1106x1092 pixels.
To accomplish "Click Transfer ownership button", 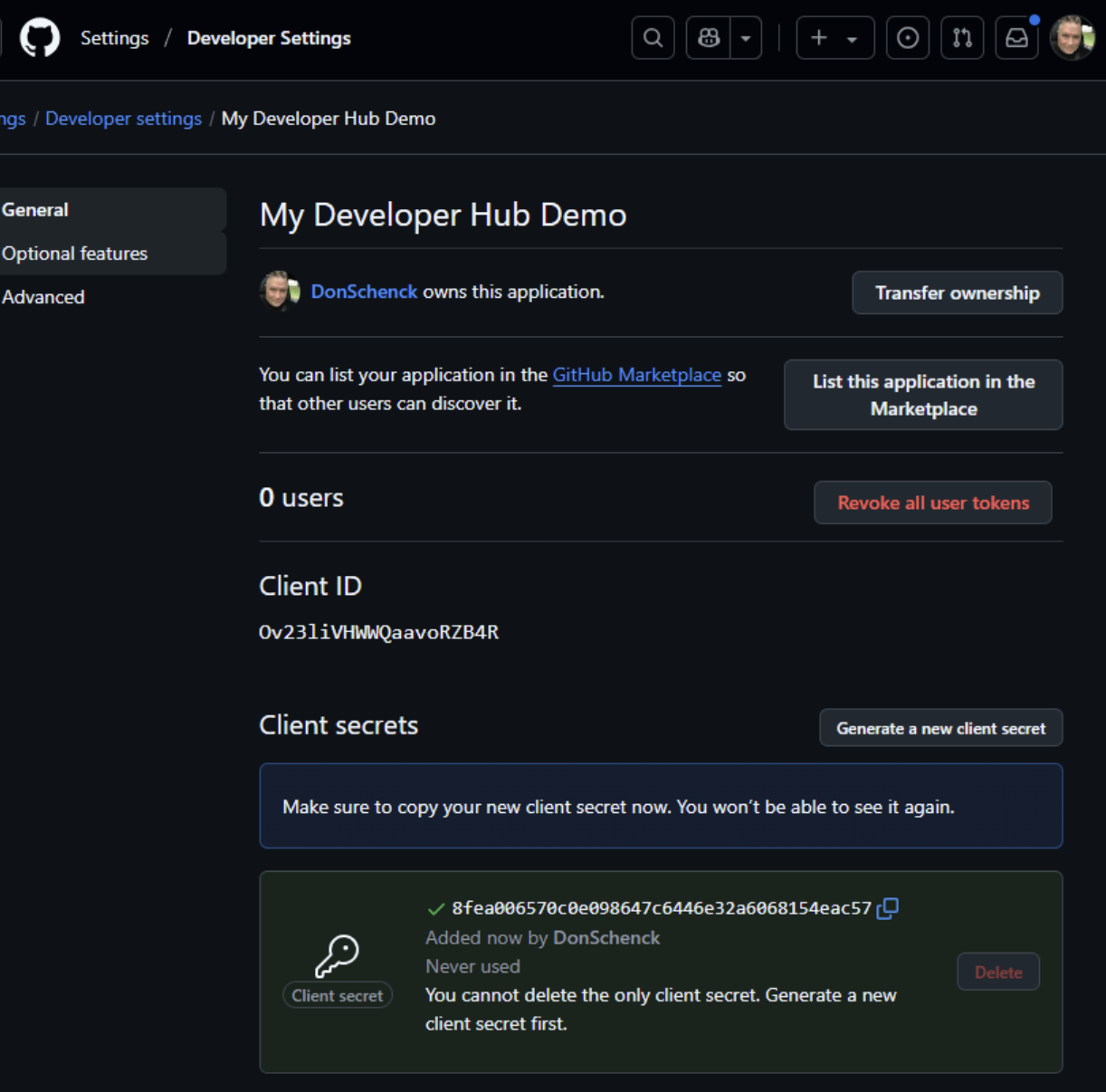I will click(x=957, y=293).
